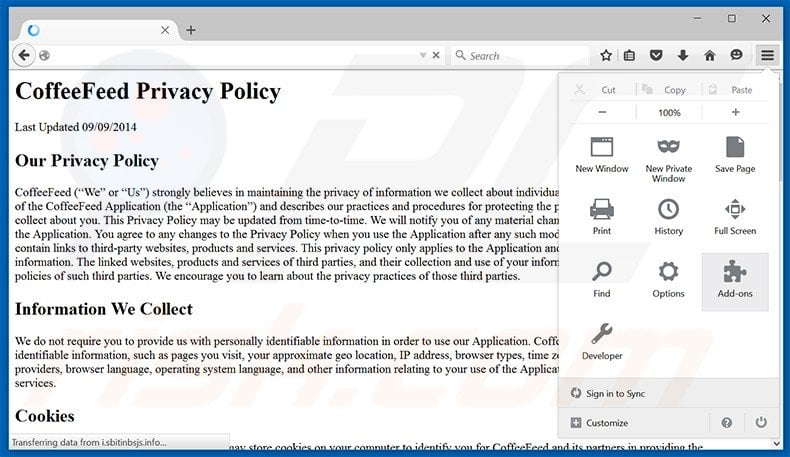The height and width of the screenshot is (457, 790).
Task: Open the URL history dropdown arrow
Action: click(x=423, y=55)
